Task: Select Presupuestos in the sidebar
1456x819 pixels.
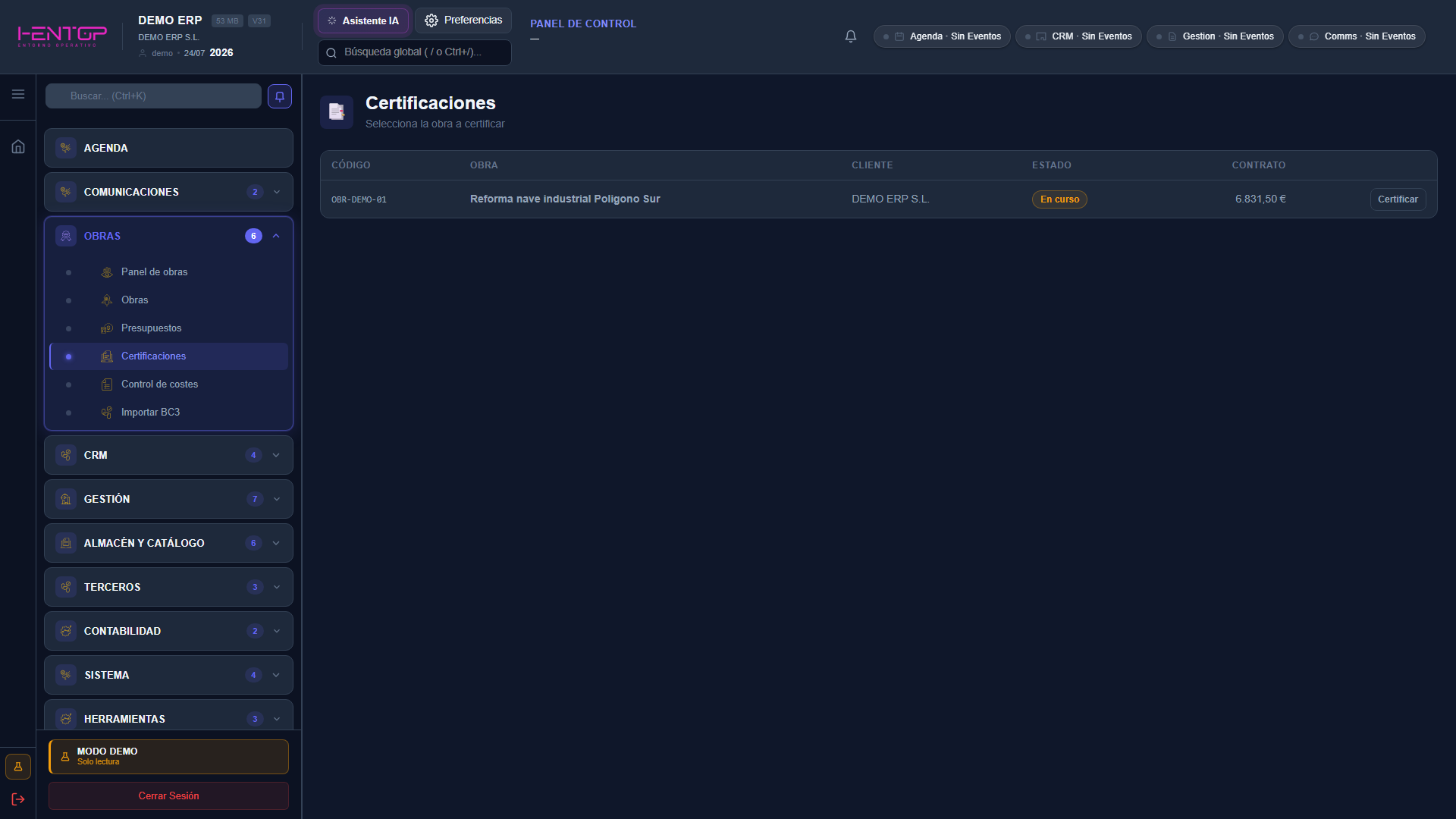Action: click(169, 328)
